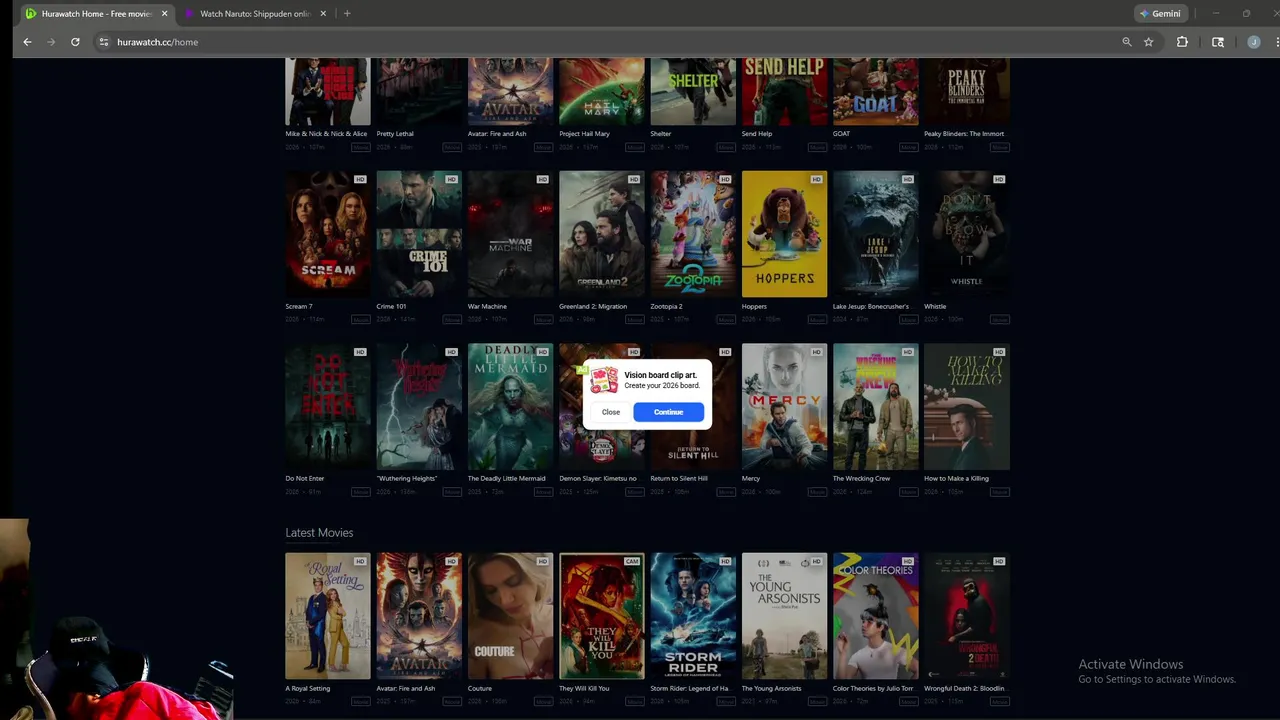Close the Vision board clip art popup
The height and width of the screenshot is (720, 1280).
[x=611, y=412]
